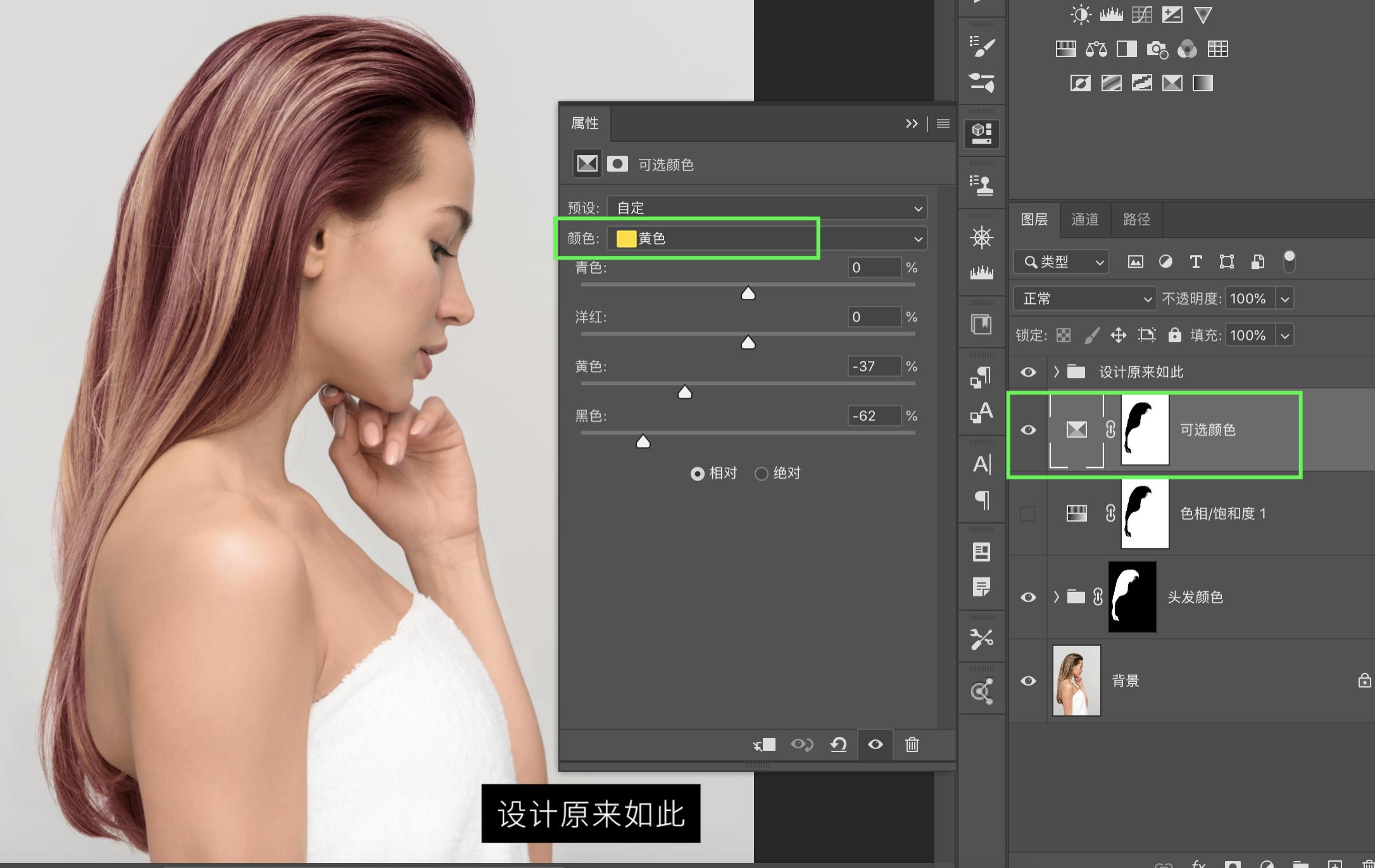
Task: Open the 3D panel icon in dock
Action: pos(981,133)
